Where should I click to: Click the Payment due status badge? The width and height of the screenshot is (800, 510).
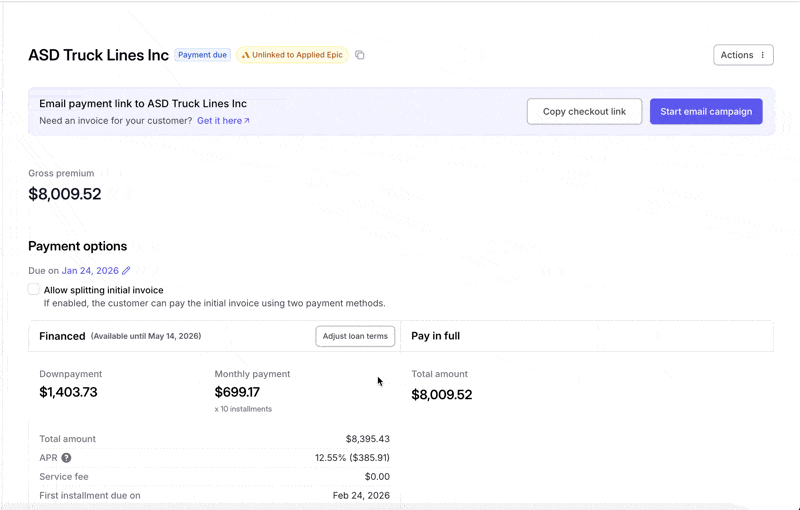point(203,55)
